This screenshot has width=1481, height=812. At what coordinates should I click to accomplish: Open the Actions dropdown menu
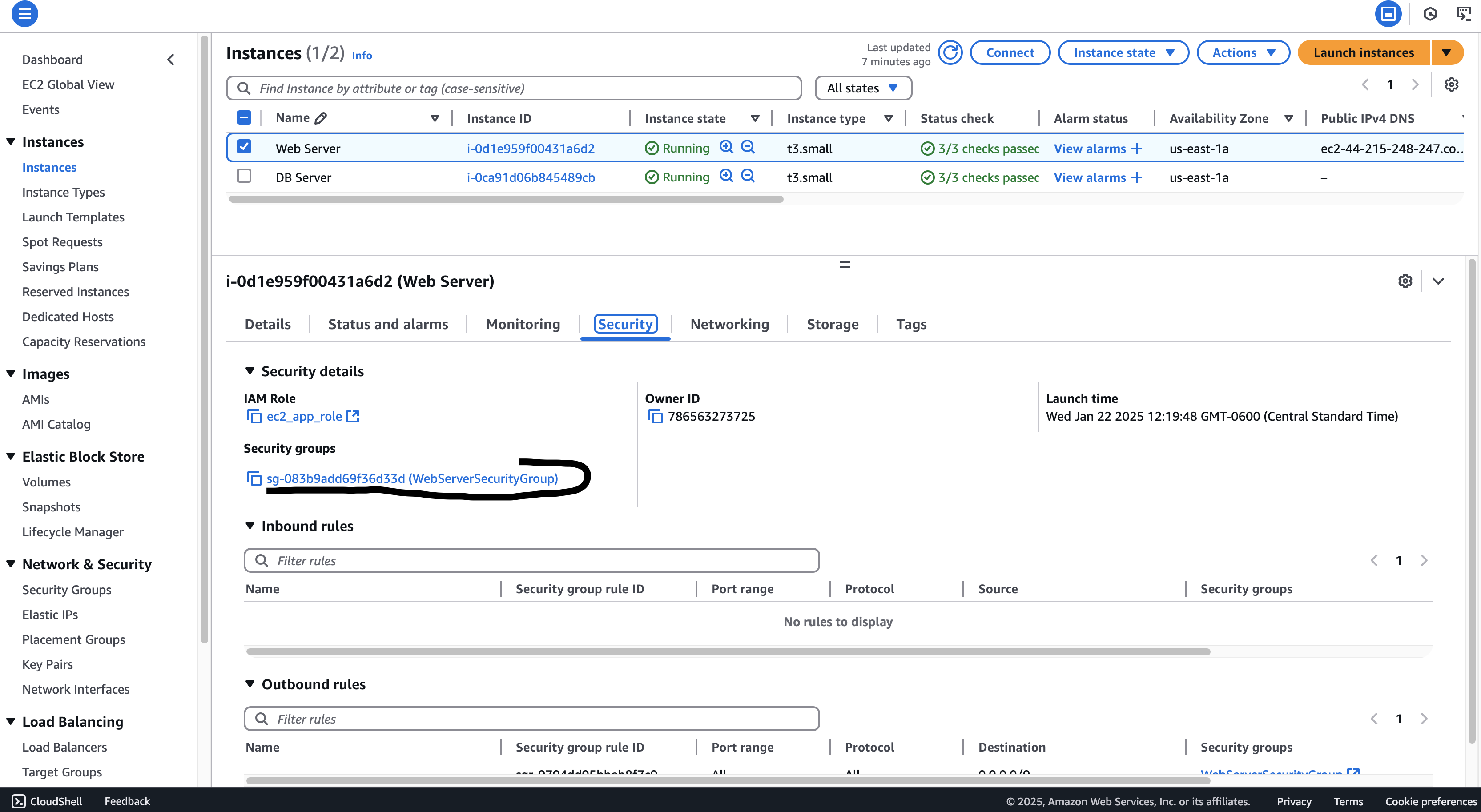1243,53
